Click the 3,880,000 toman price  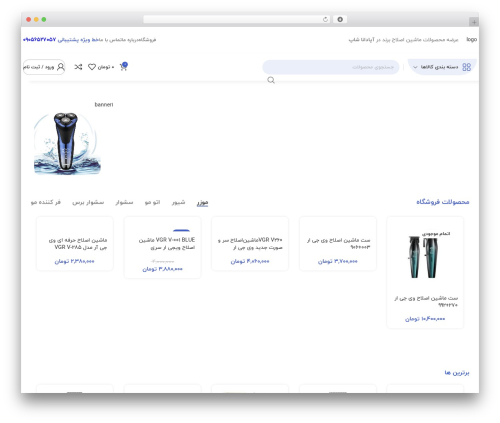[x=162, y=269]
